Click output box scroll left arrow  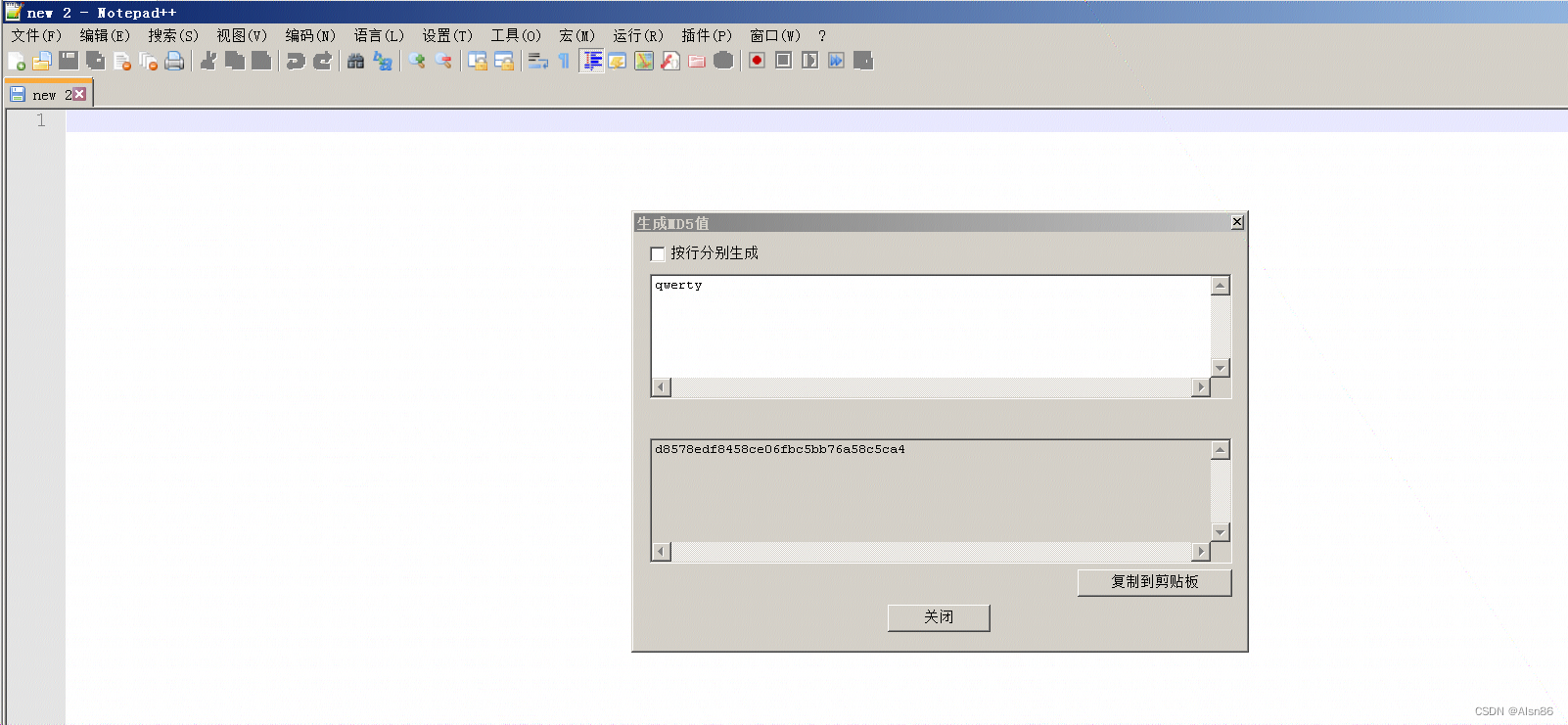[x=662, y=552]
